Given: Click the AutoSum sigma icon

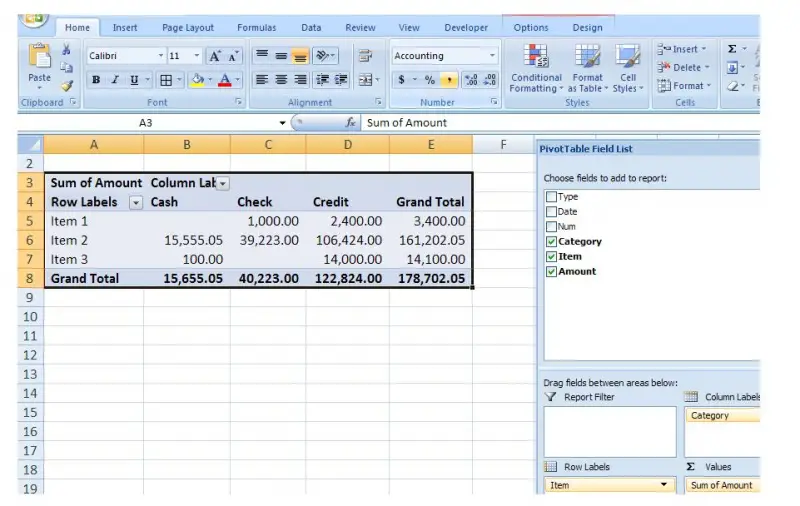Looking at the screenshot, I should pos(732,49).
